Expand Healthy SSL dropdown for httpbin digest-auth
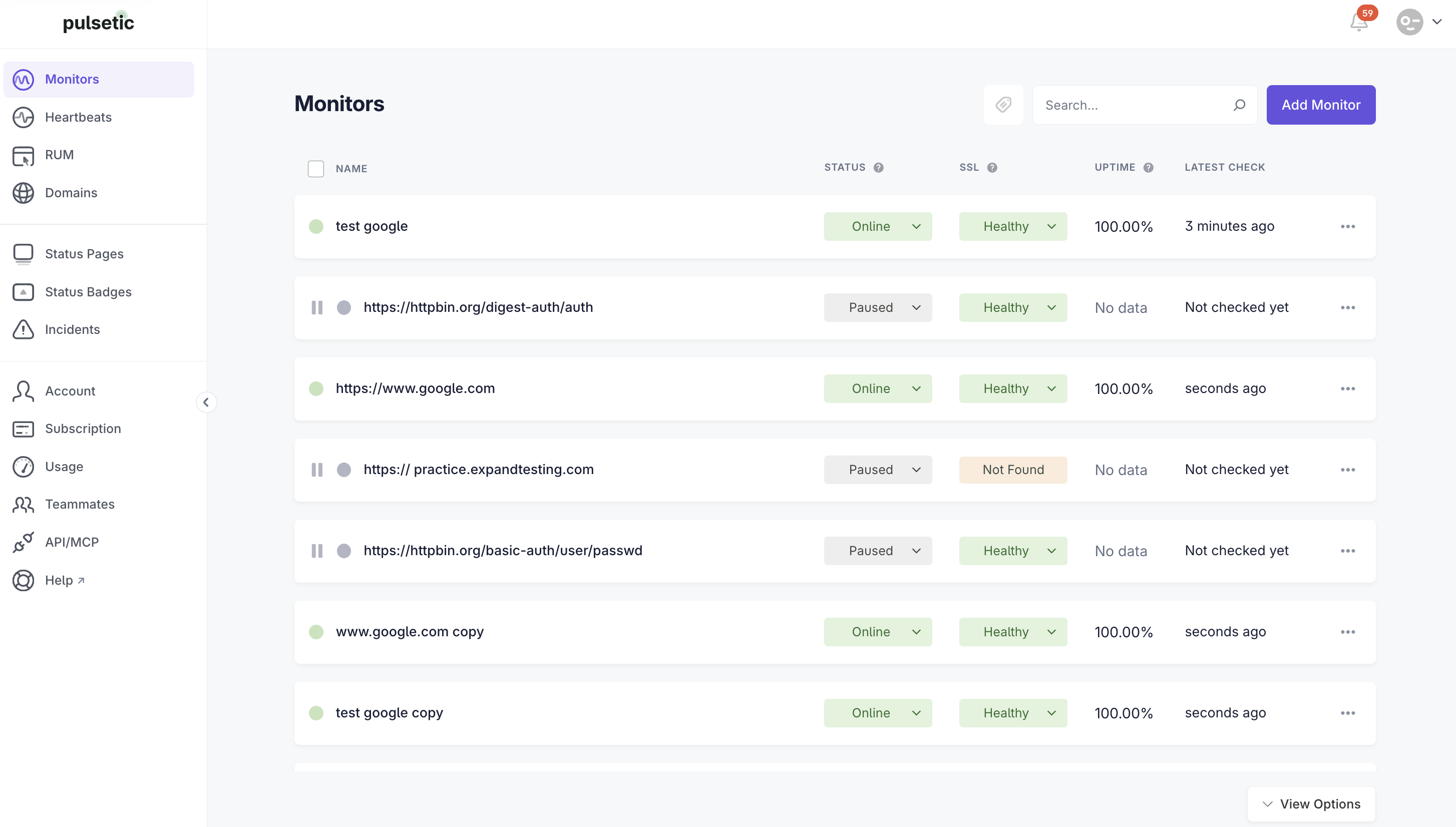The image size is (1456, 827). pos(1013,308)
